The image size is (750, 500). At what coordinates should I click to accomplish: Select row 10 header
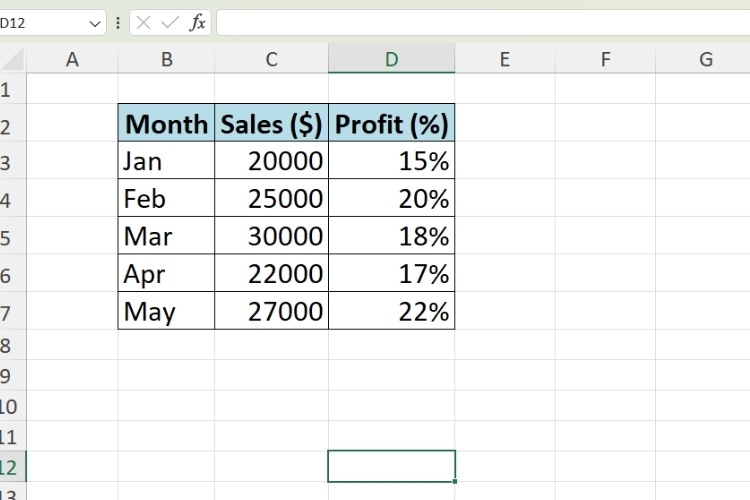click(13, 406)
